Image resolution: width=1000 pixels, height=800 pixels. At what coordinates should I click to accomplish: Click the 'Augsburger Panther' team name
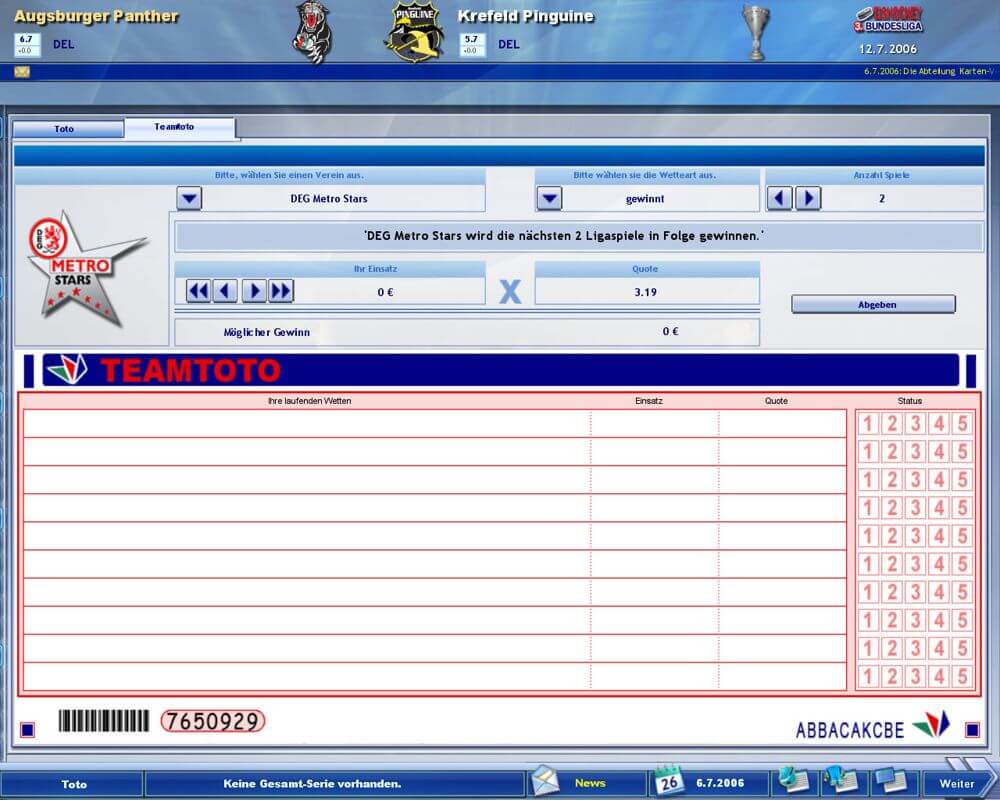96,17
